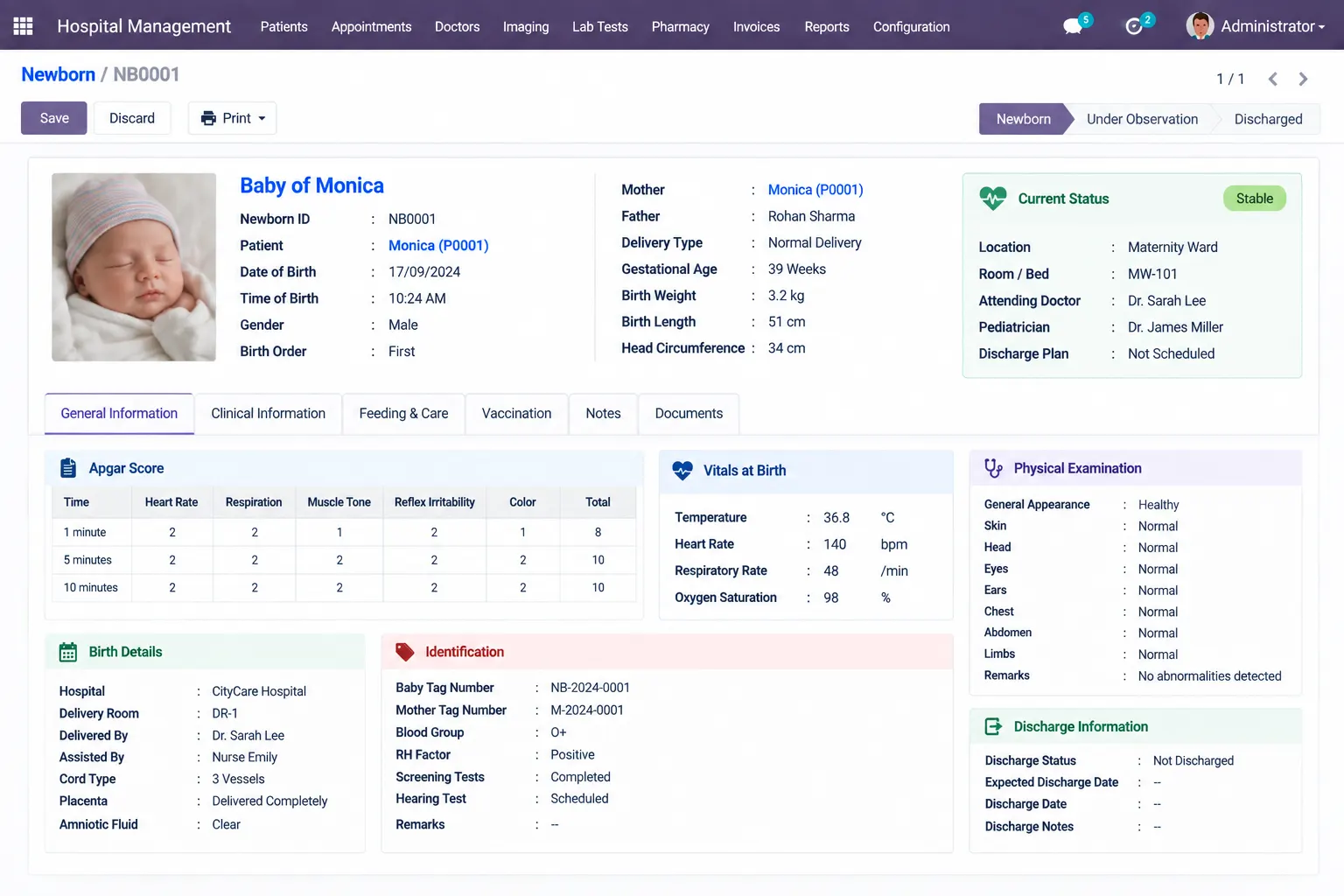Click the Physical Examination stethoscope icon
1344x896 pixels.
(993, 468)
